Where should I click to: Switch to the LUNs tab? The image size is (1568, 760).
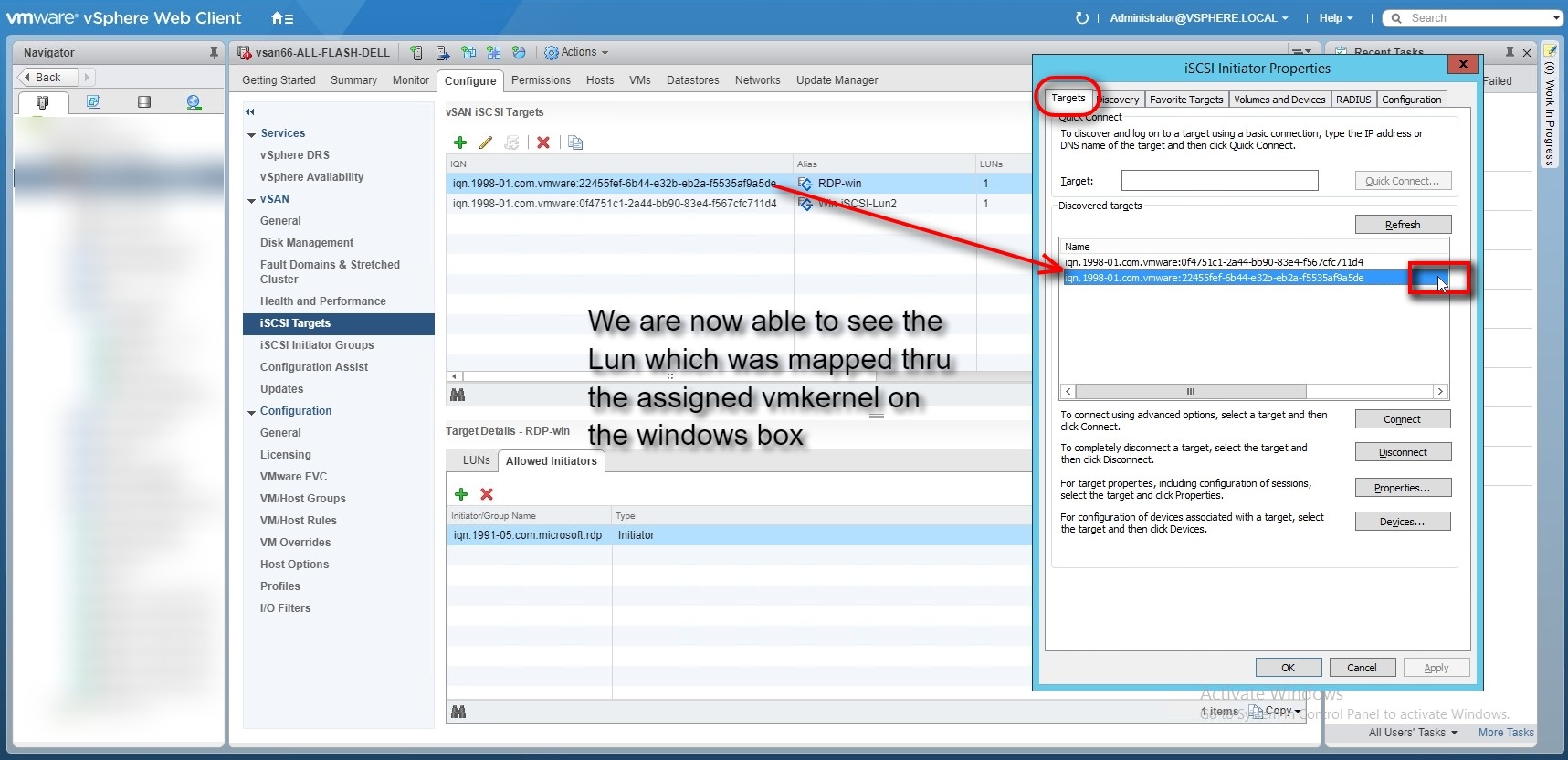click(x=476, y=460)
